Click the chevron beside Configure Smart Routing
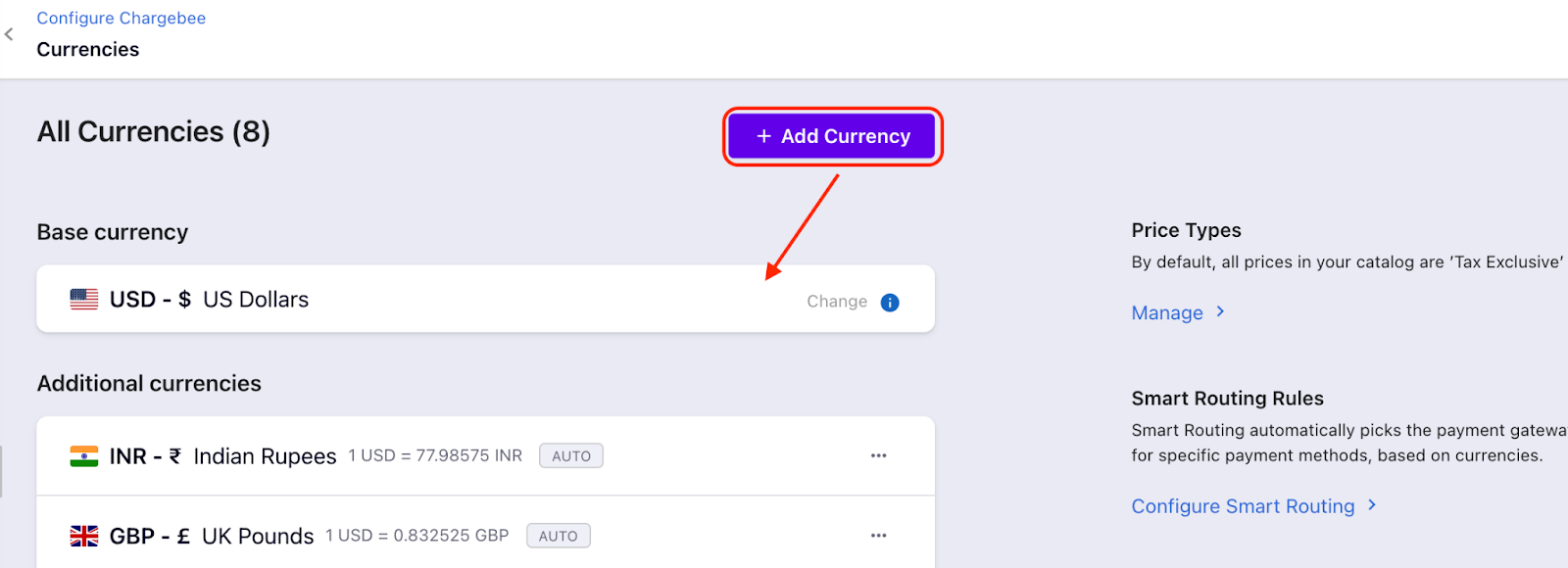1568x568 pixels. 1372,505
